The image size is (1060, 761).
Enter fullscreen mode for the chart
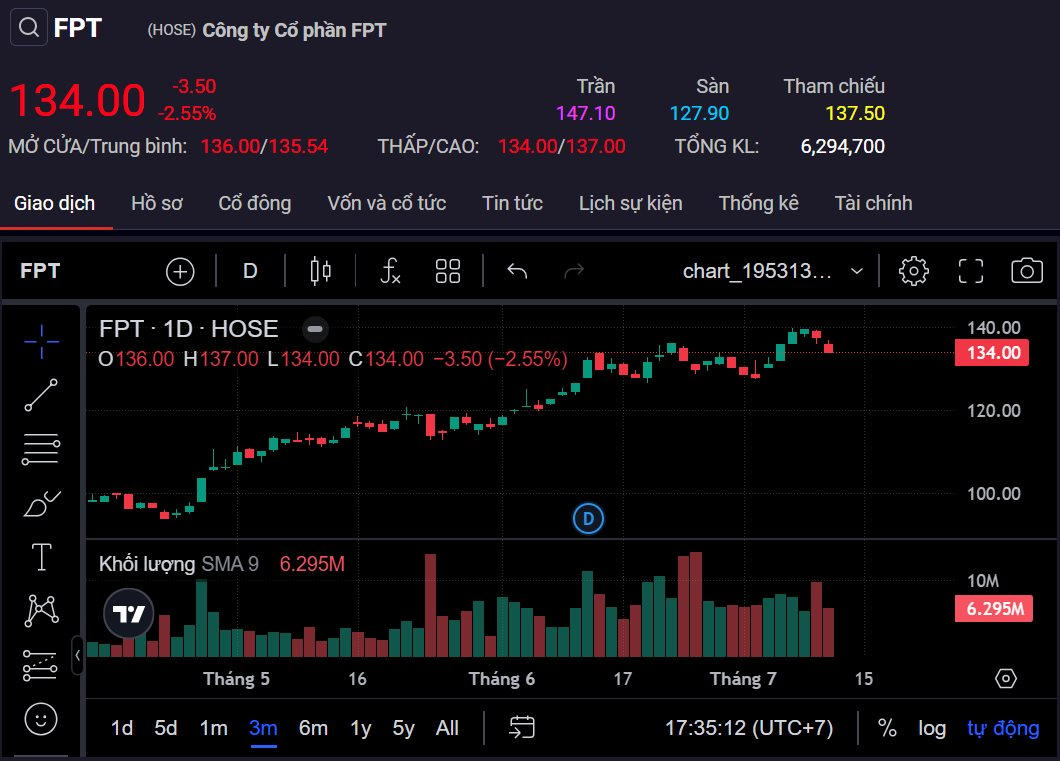[x=969, y=270]
